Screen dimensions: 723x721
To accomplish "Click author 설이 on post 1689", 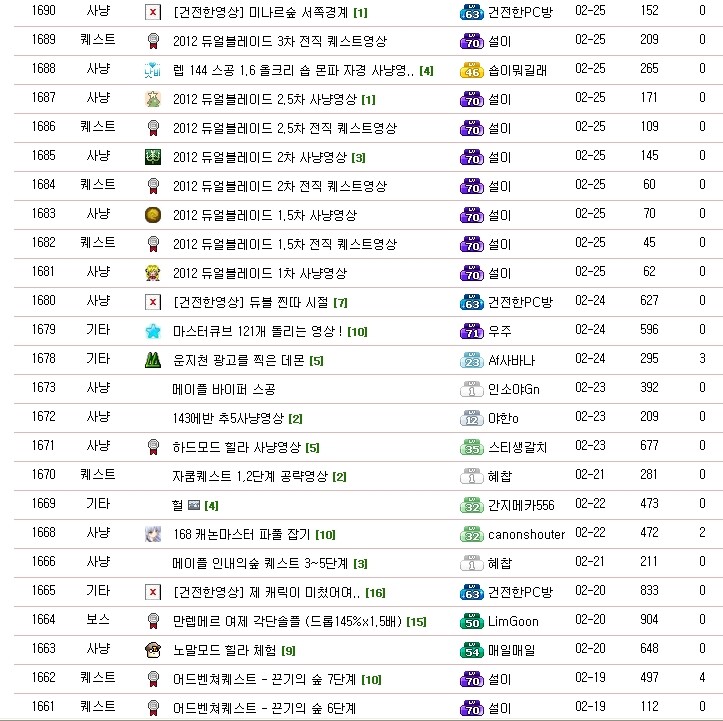I will click(499, 41).
